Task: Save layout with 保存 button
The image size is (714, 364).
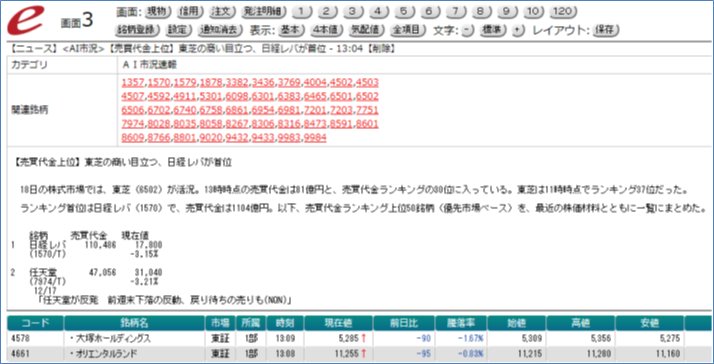Action: [606, 31]
